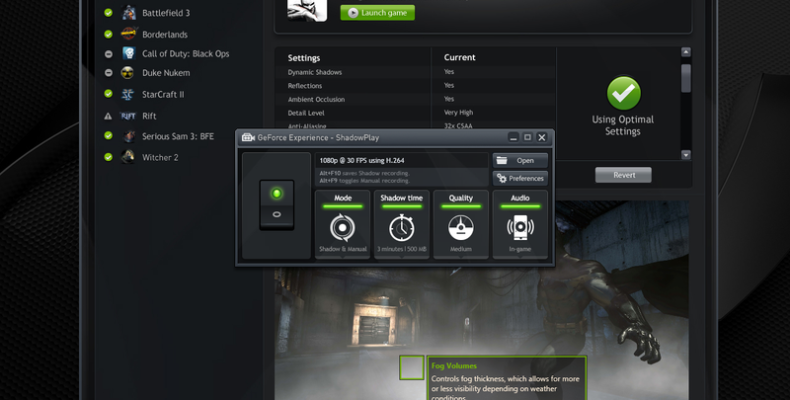Click the not-optimized status icon for Call of Duty
This screenshot has height=400, width=790.
[x=108, y=54]
